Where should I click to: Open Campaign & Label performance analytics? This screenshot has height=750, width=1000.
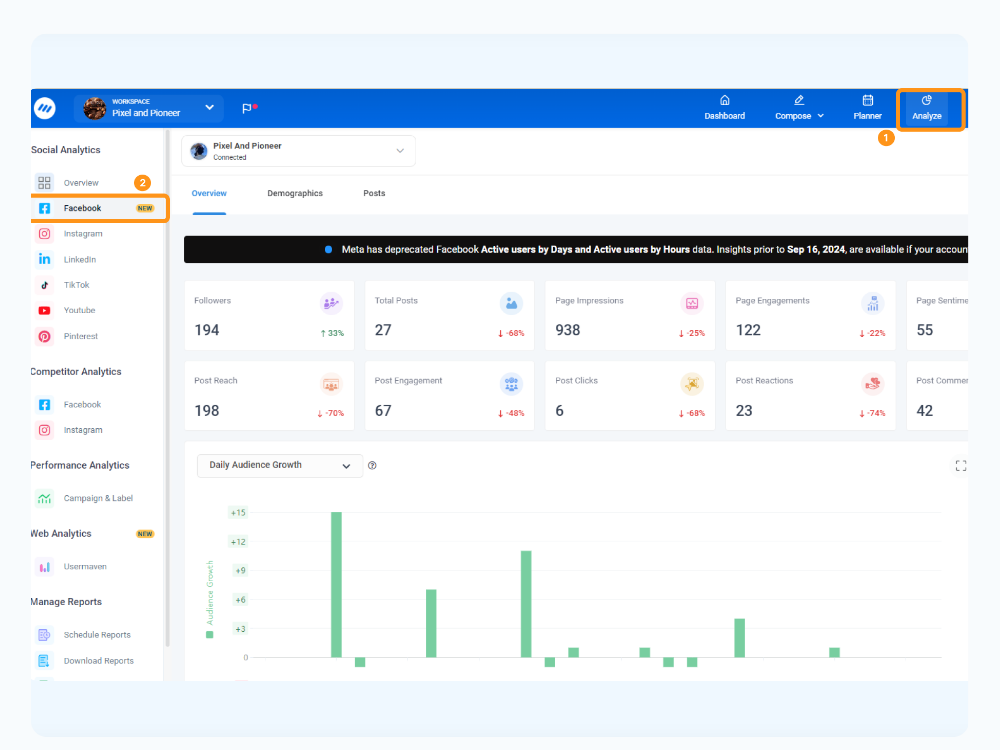pyautogui.click(x=98, y=498)
